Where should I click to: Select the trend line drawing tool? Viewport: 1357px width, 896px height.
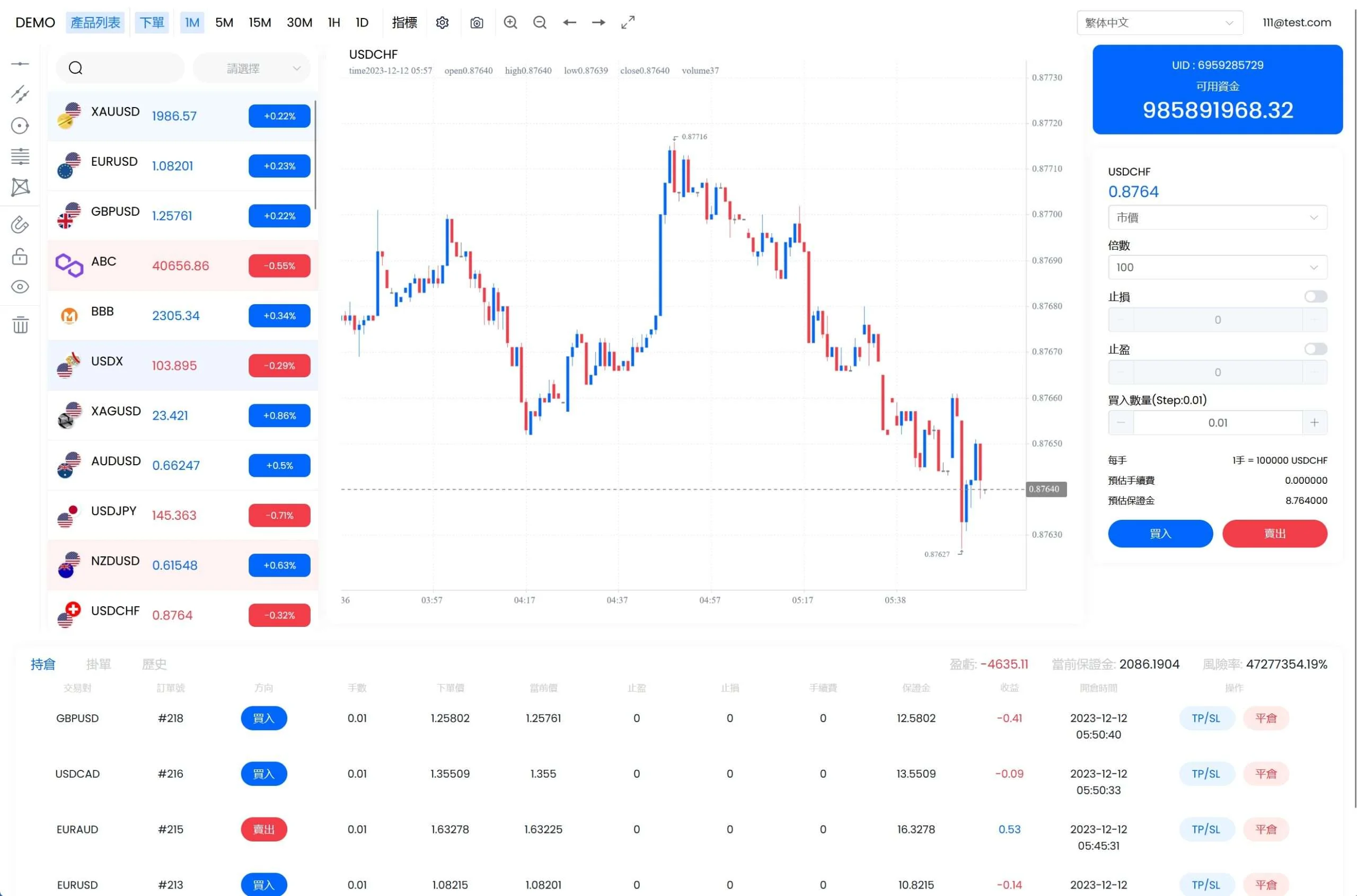point(20,94)
